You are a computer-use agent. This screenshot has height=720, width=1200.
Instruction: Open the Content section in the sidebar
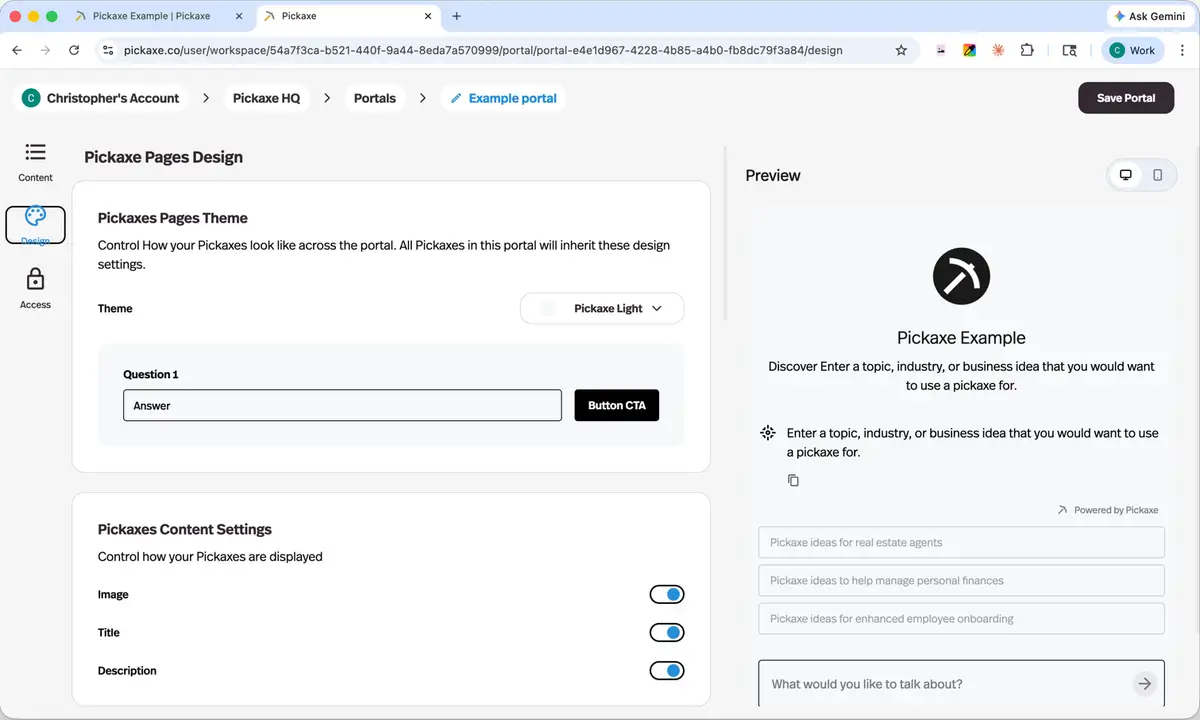(35, 162)
